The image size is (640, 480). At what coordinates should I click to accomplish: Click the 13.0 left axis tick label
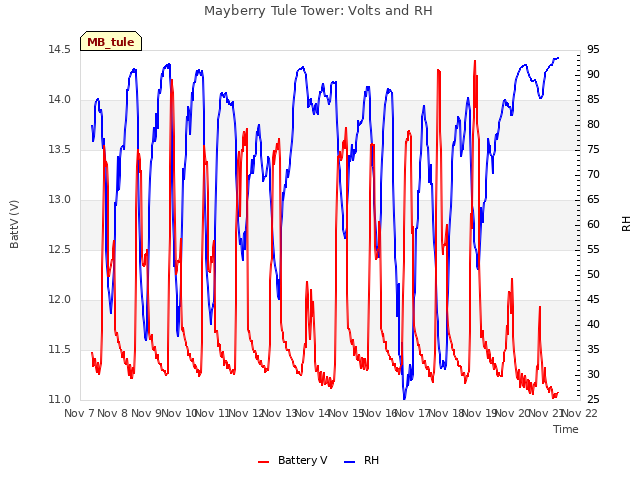60,199
